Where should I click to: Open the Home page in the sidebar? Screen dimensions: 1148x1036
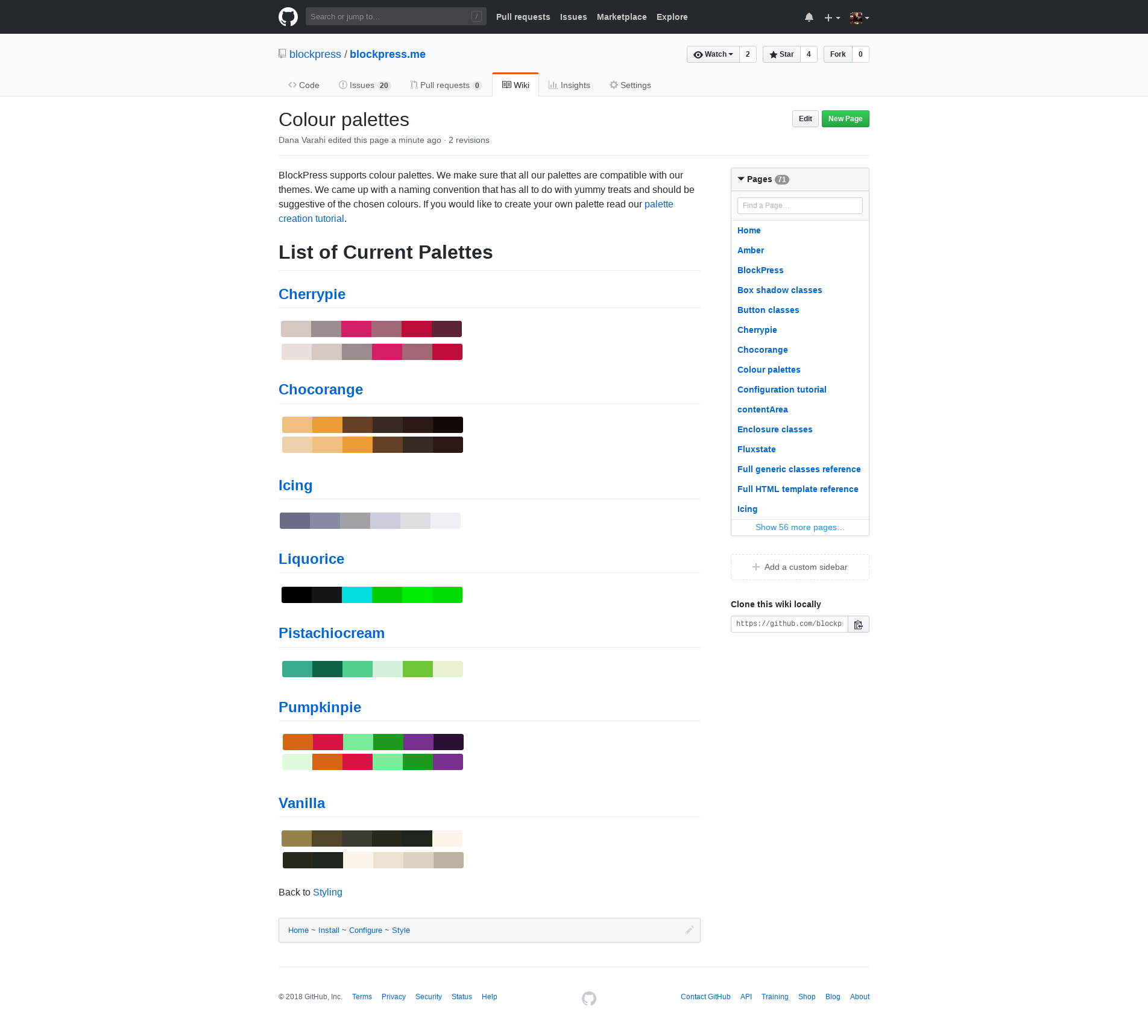pos(749,230)
